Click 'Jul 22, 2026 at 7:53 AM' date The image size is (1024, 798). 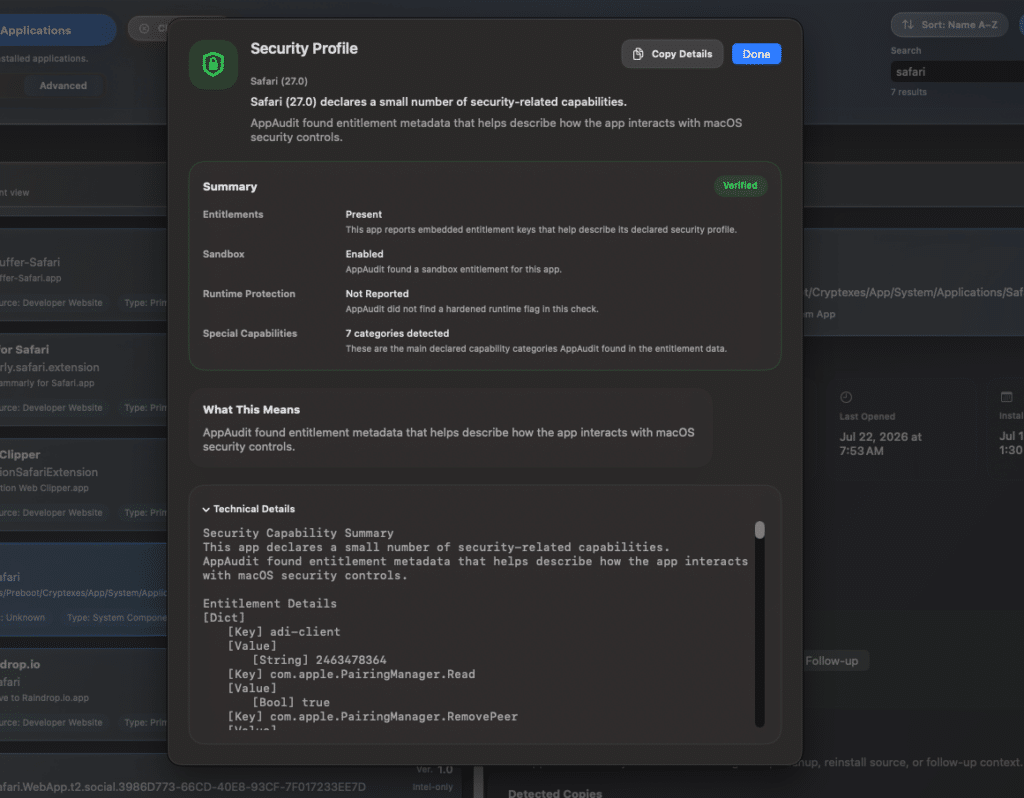(880, 443)
